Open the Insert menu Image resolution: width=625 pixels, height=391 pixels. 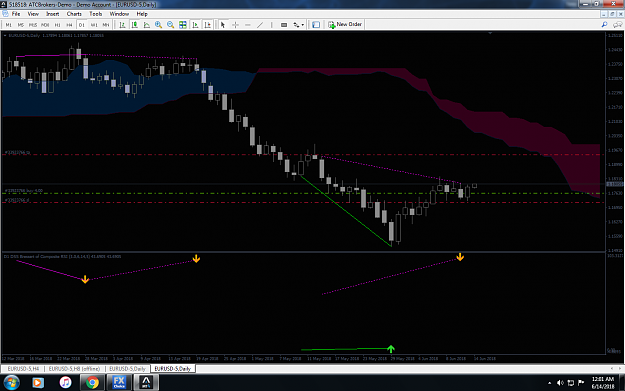(53, 14)
